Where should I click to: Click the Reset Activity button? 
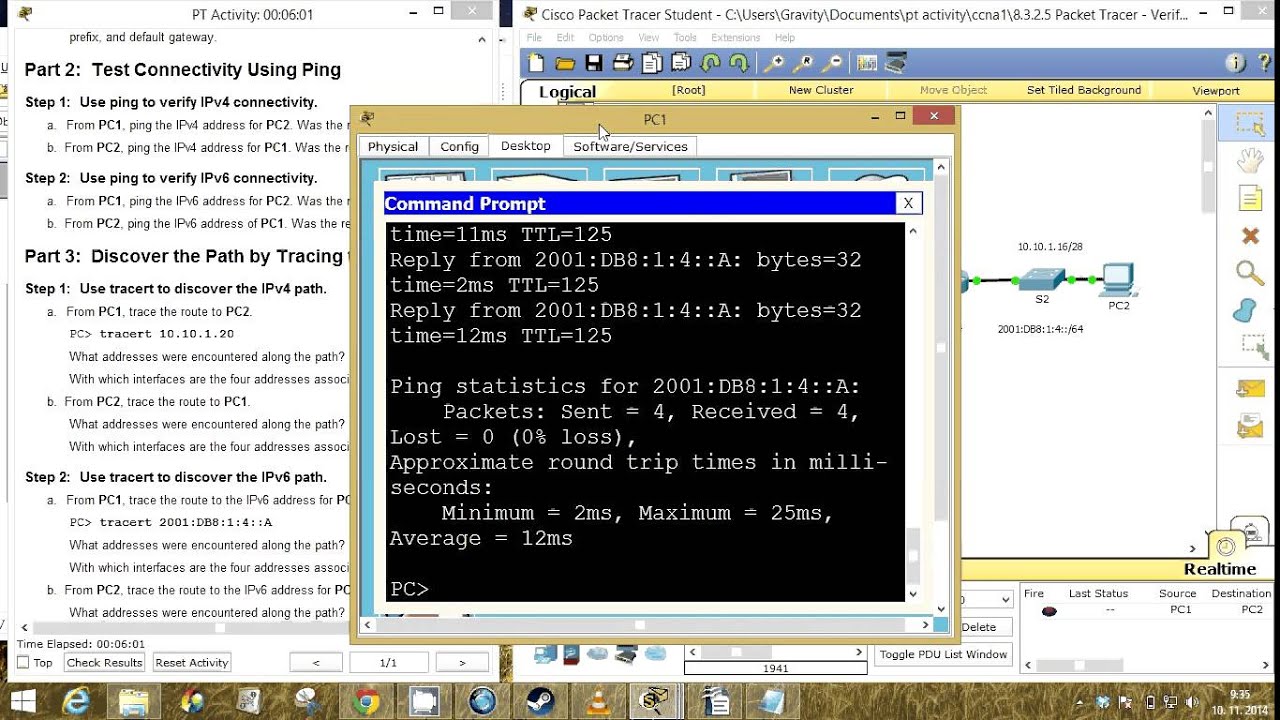(192, 663)
